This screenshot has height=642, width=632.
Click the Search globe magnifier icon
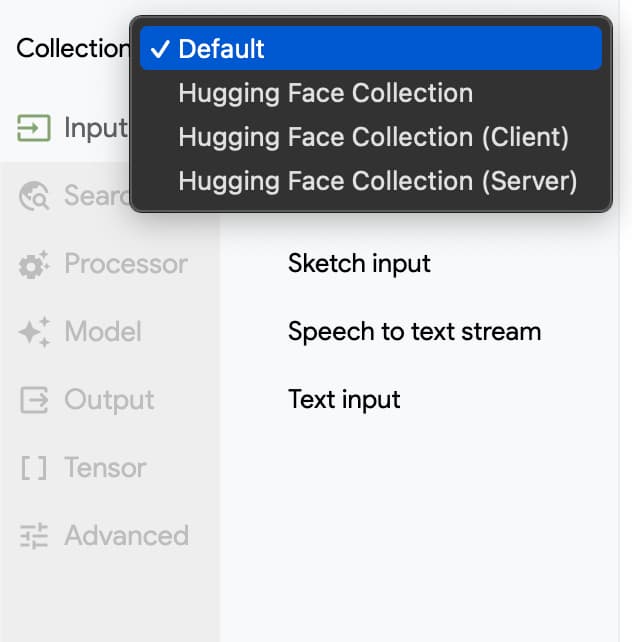point(34,196)
